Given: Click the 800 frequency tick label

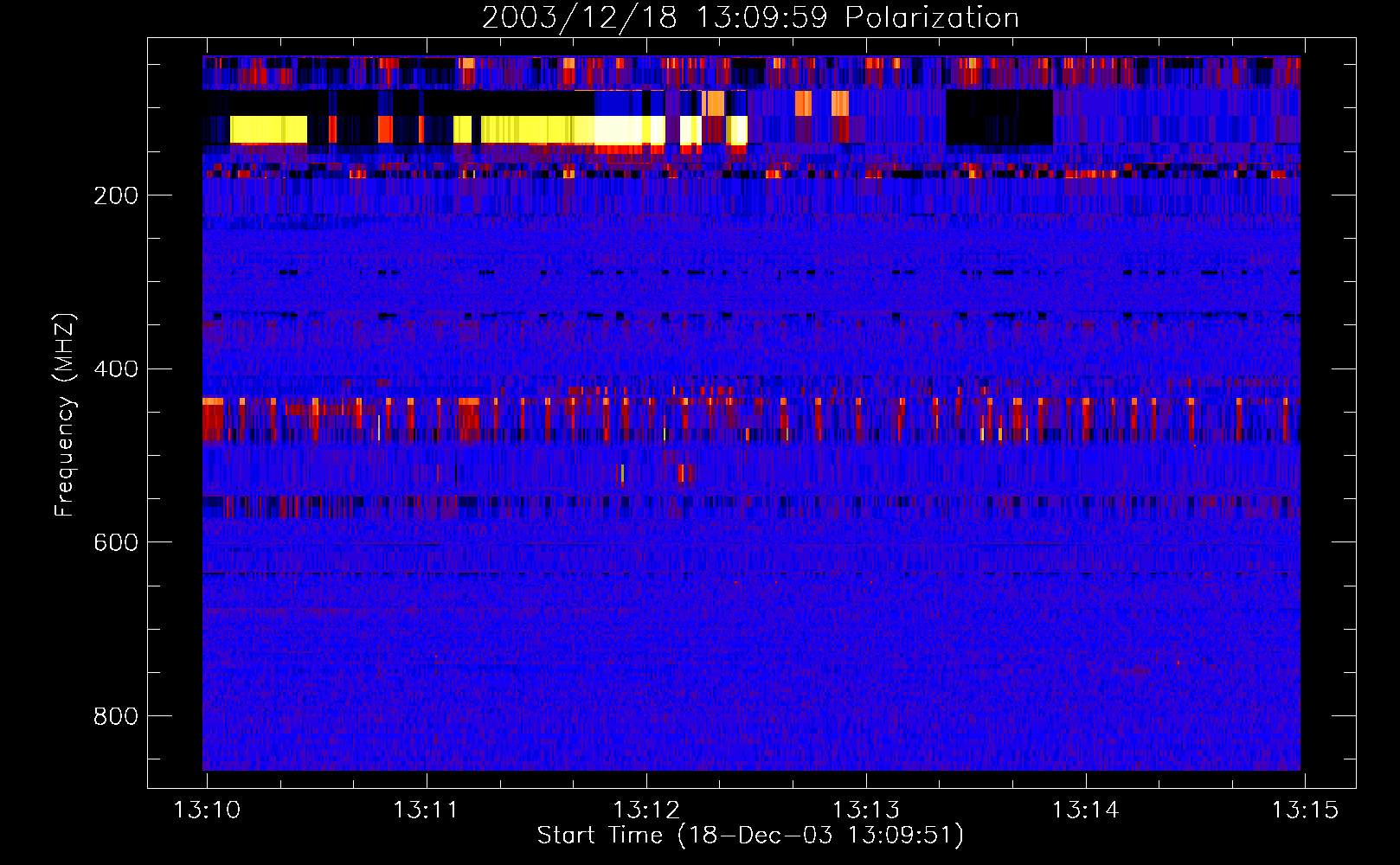Looking at the screenshot, I should coord(116,716).
